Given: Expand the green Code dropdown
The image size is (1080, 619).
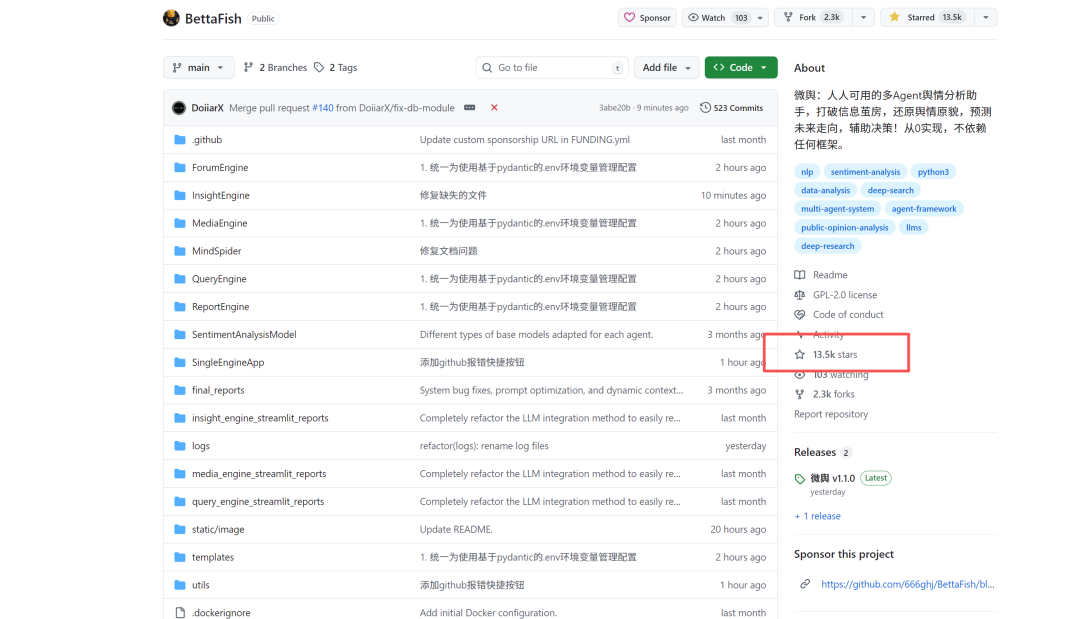Looking at the screenshot, I should (x=740, y=67).
